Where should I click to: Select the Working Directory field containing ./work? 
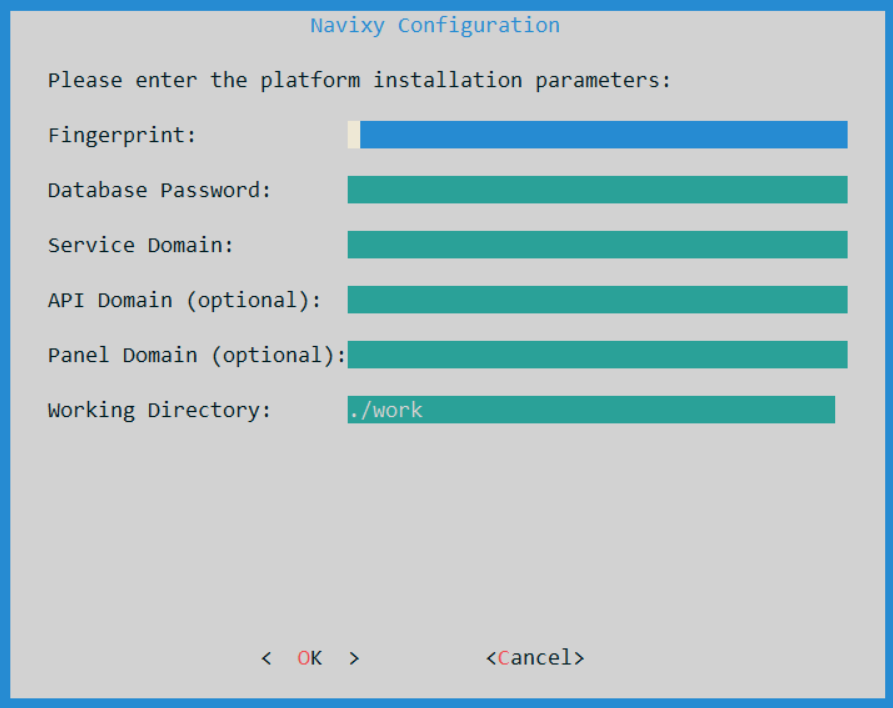[591, 410]
